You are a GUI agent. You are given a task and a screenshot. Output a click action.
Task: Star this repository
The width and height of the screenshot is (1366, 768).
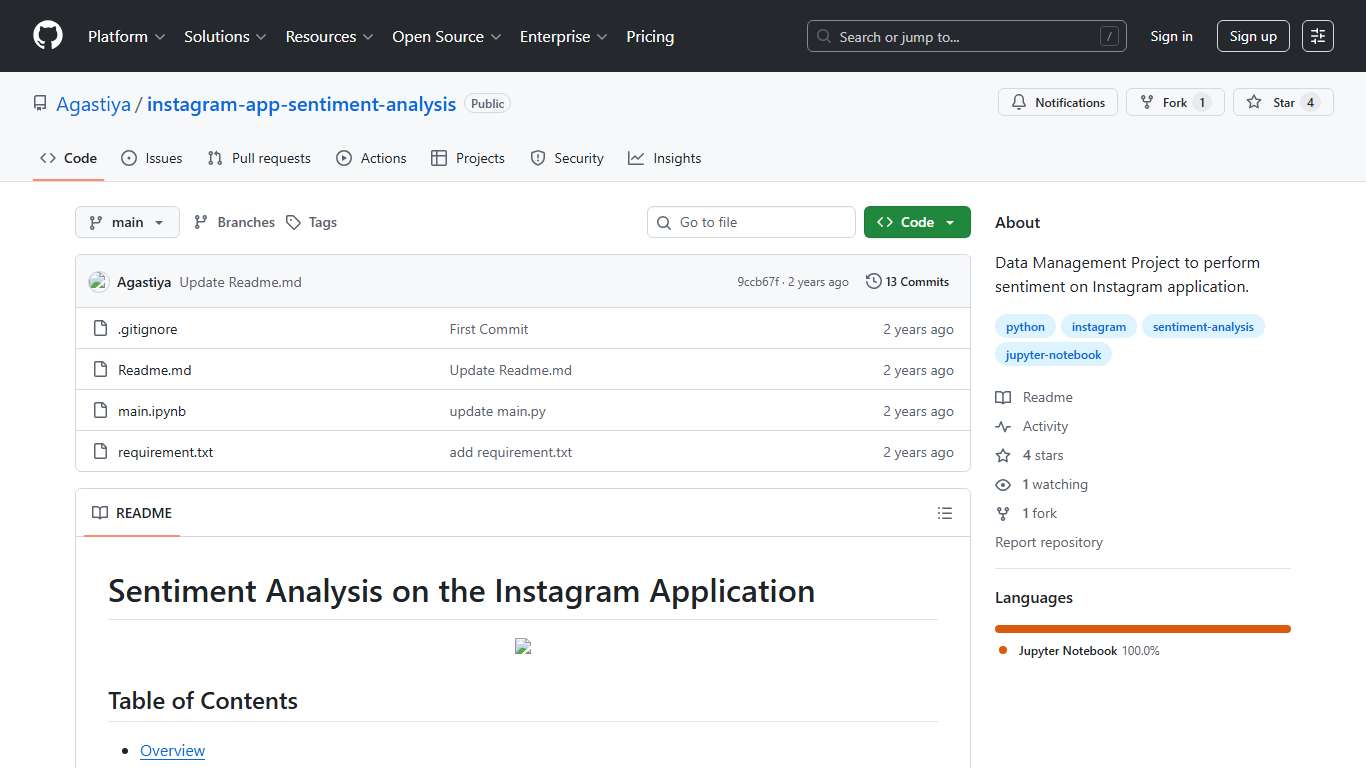coord(1283,102)
